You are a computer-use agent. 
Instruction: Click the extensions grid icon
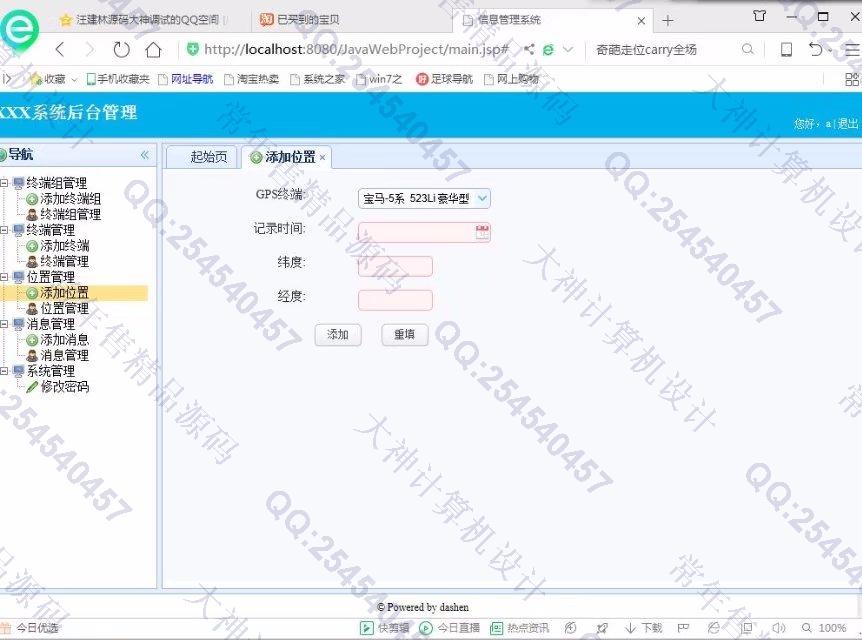(852, 79)
